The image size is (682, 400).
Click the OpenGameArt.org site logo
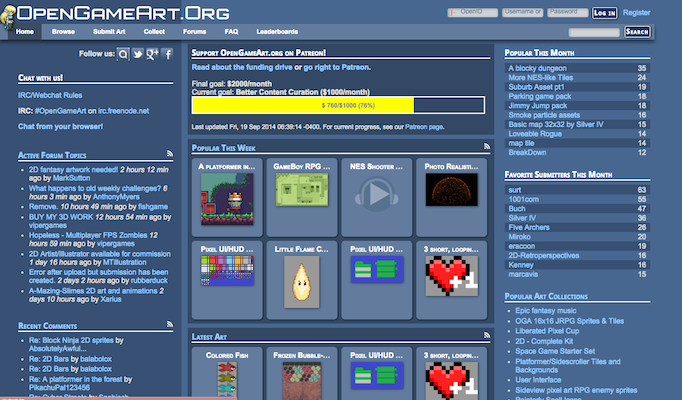point(115,14)
